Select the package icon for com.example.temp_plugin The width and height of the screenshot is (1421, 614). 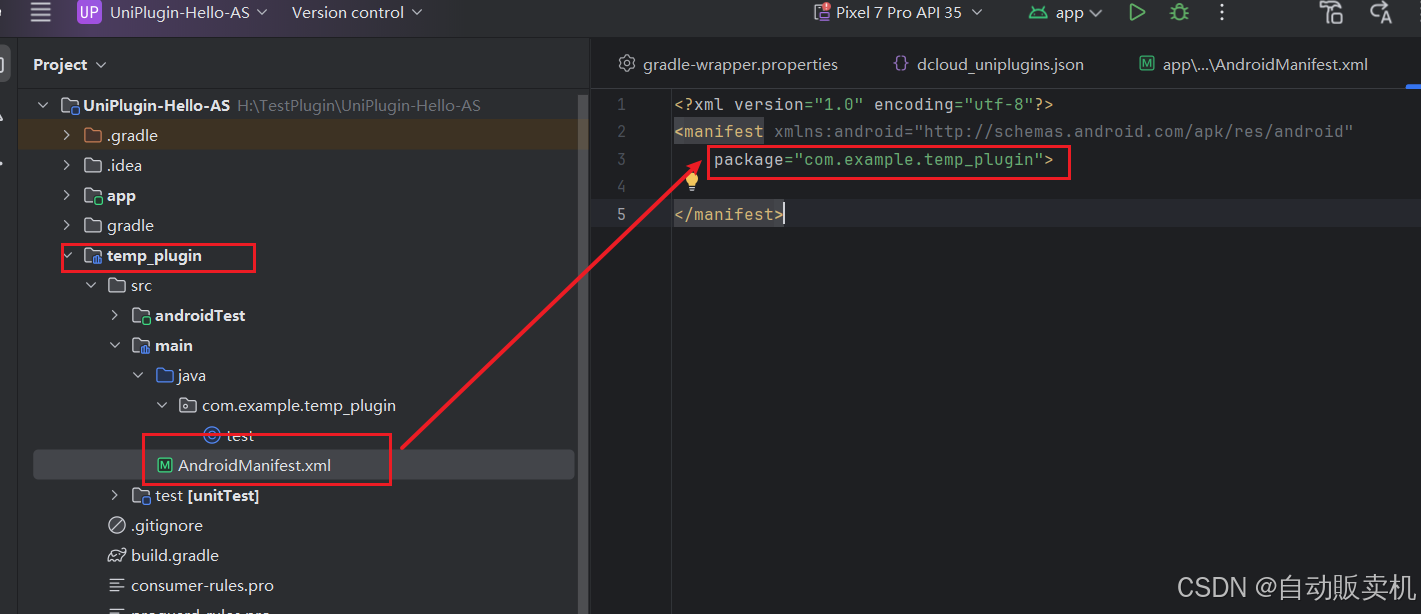coord(187,405)
